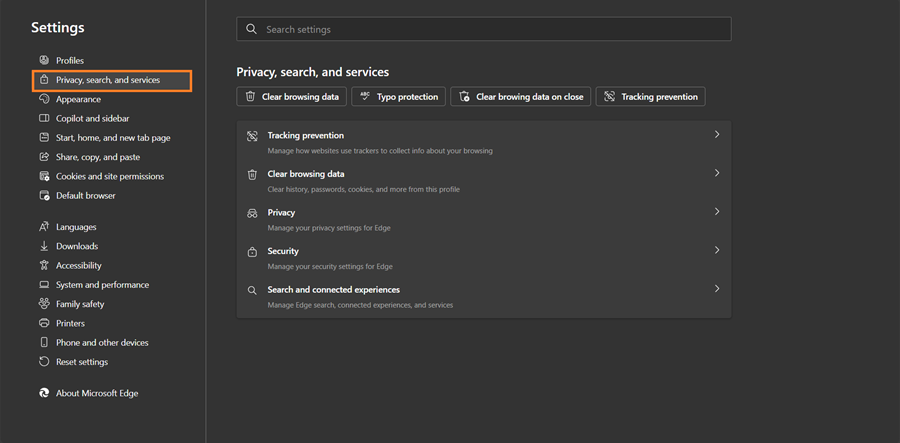The width and height of the screenshot is (900, 443).
Task: Click the Appearance palette icon
Action: (44, 99)
